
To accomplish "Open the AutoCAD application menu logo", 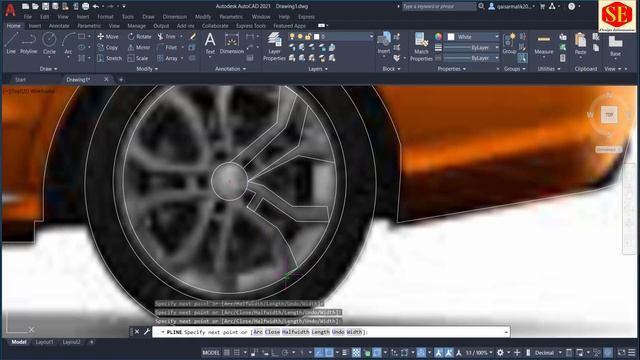I will click(x=10, y=10).
